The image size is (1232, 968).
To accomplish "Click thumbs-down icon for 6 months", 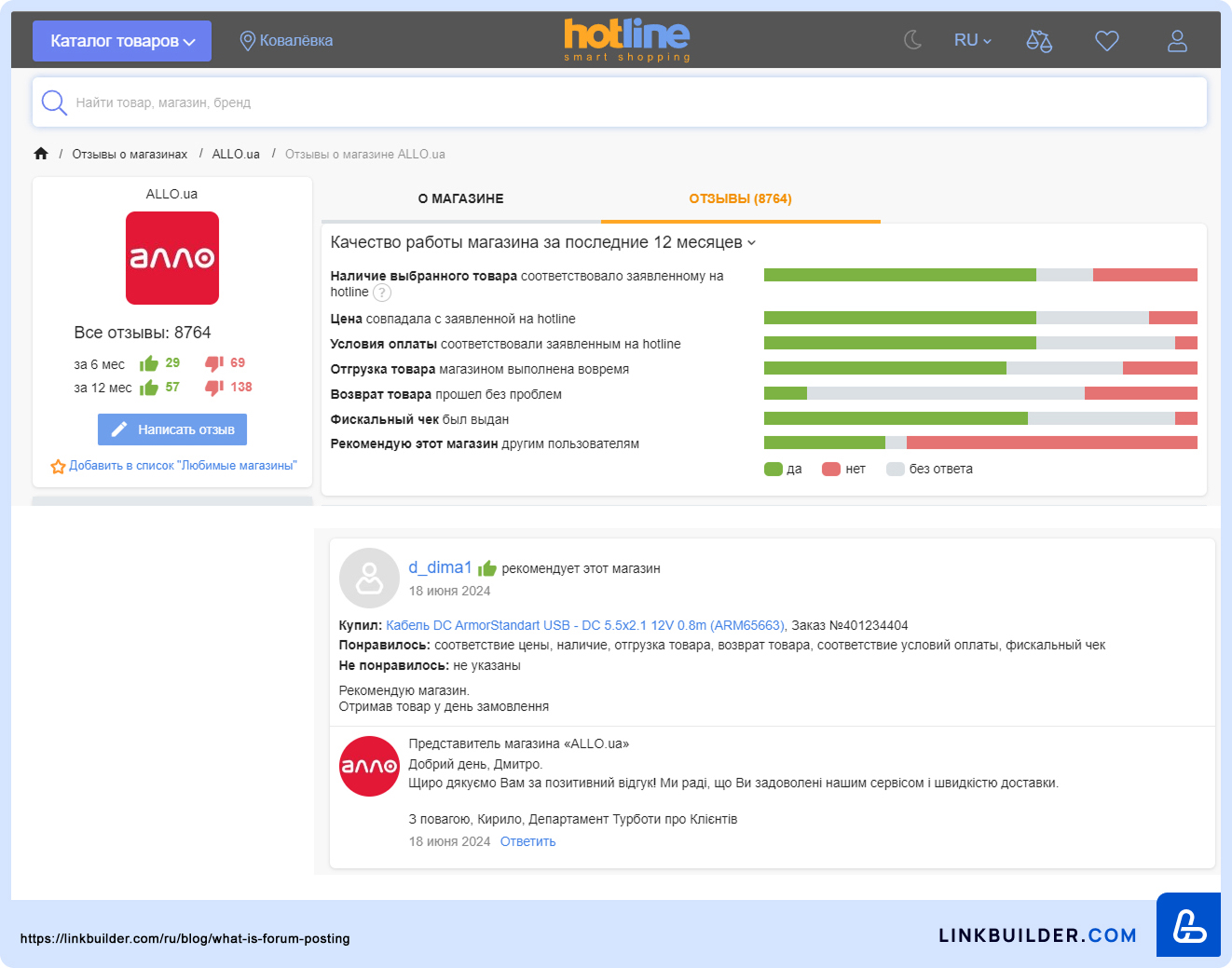I will click(214, 363).
